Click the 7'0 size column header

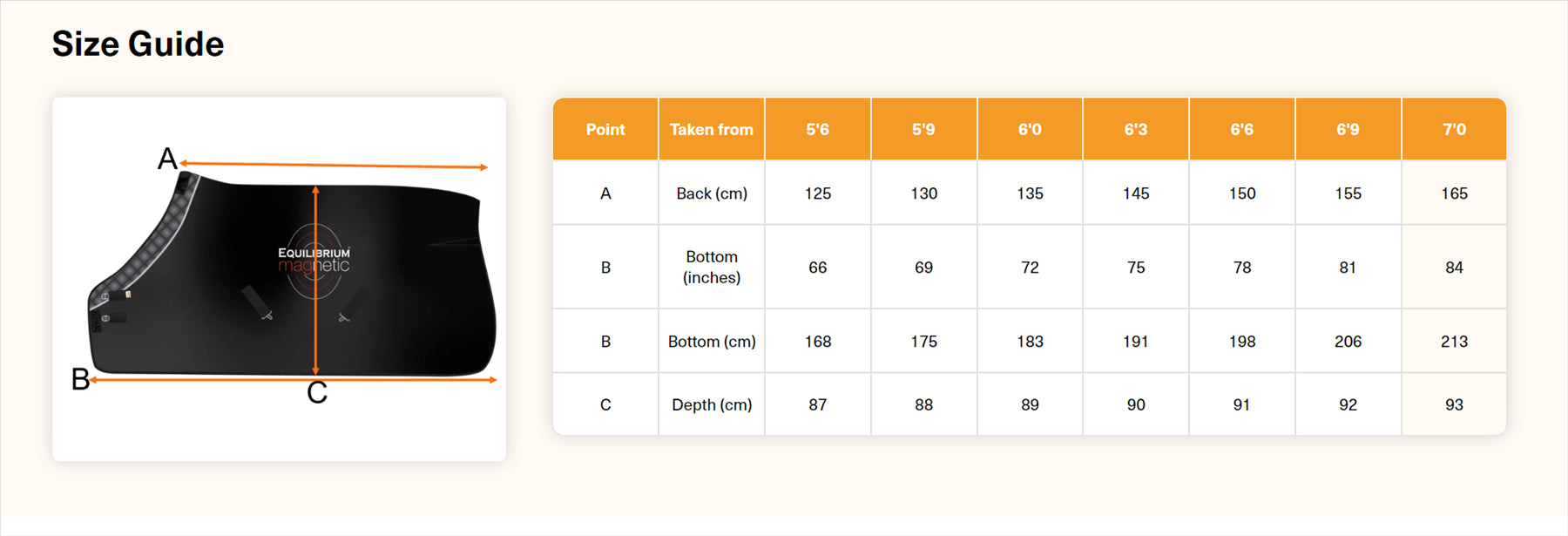click(x=1454, y=129)
